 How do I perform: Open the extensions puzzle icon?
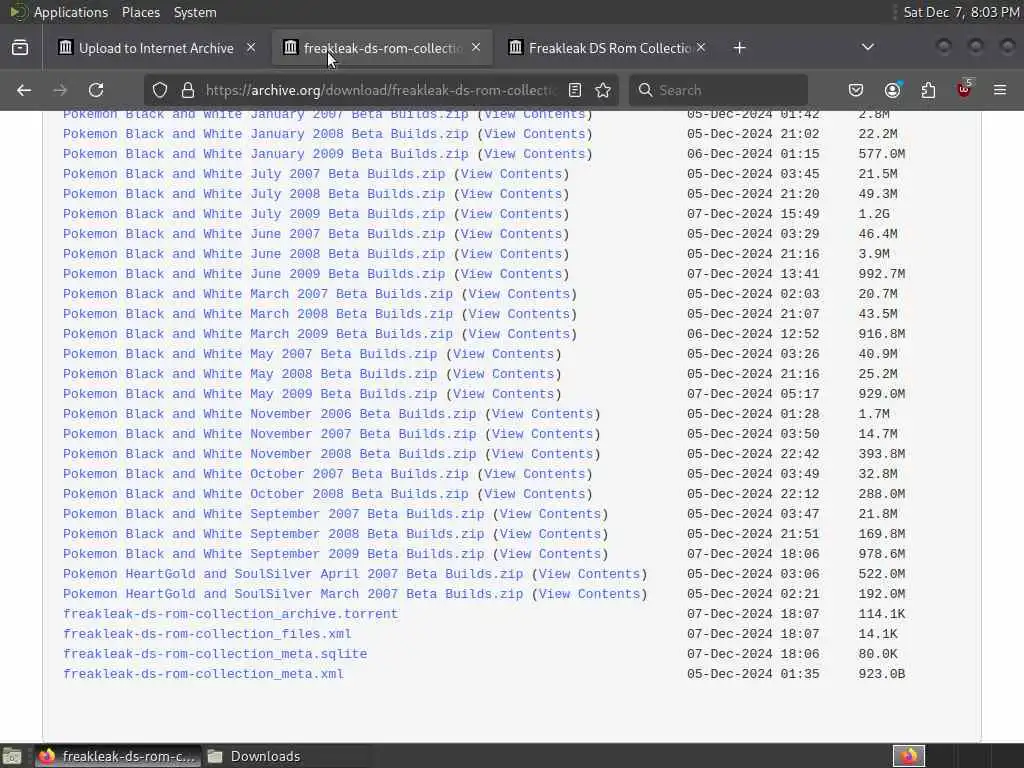(928, 90)
